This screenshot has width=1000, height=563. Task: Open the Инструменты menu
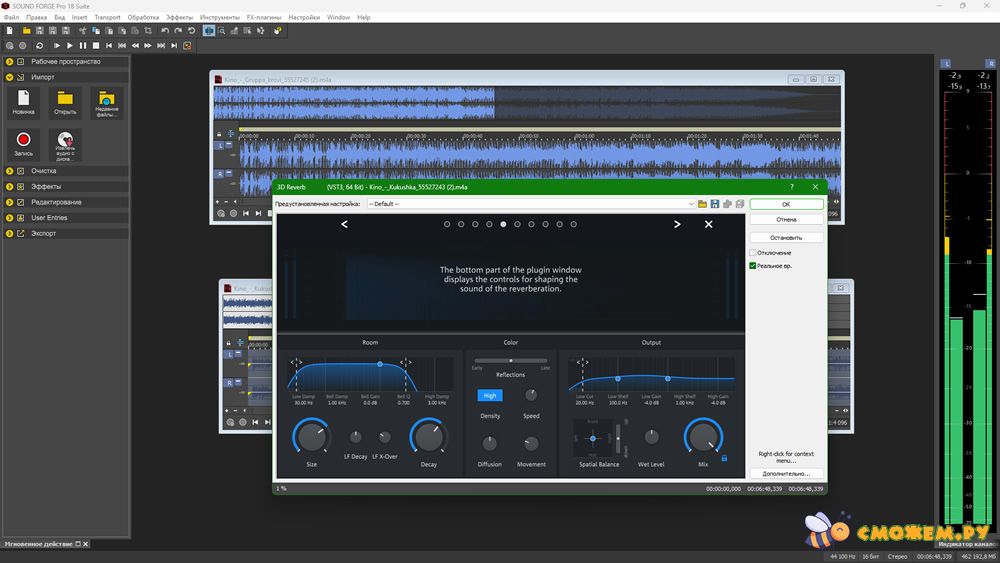[219, 17]
